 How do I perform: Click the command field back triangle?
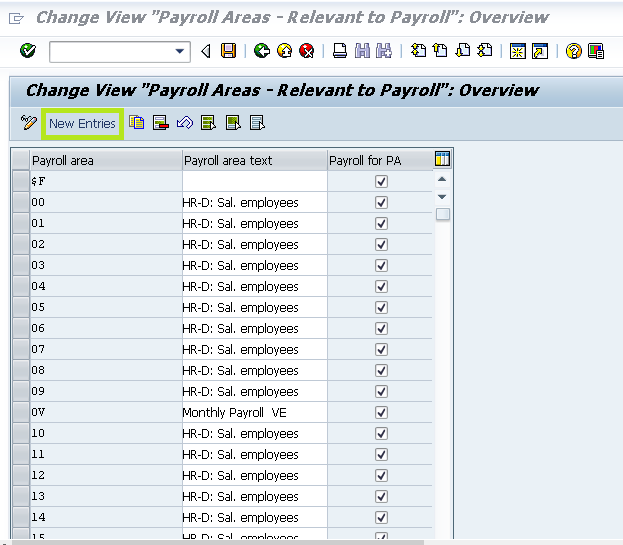click(x=206, y=51)
